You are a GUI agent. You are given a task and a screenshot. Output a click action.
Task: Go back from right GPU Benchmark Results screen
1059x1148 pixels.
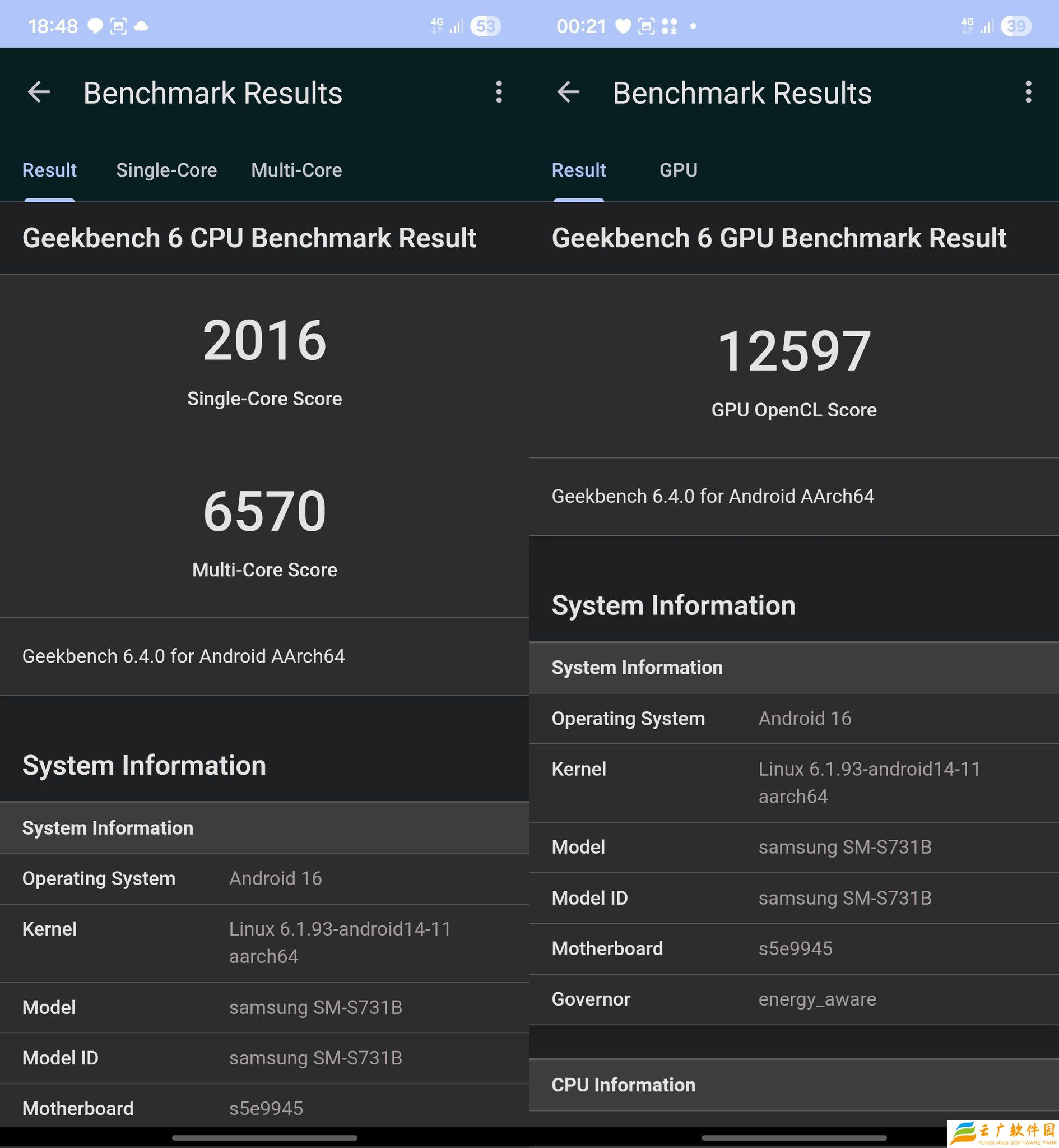[x=569, y=92]
